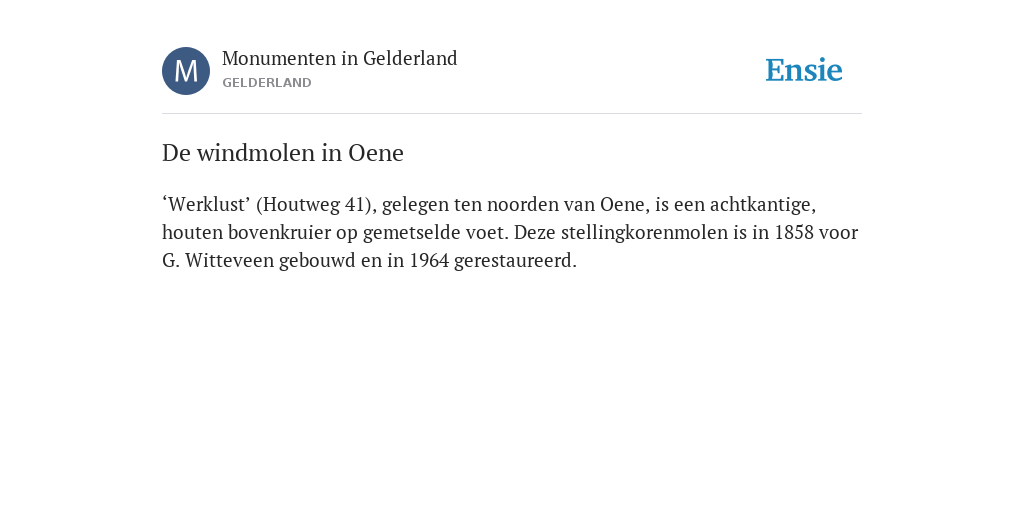The height and width of the screenshot is (512, 1024).
Task: Click the year 1964 in the text
Action: (429, 261)
